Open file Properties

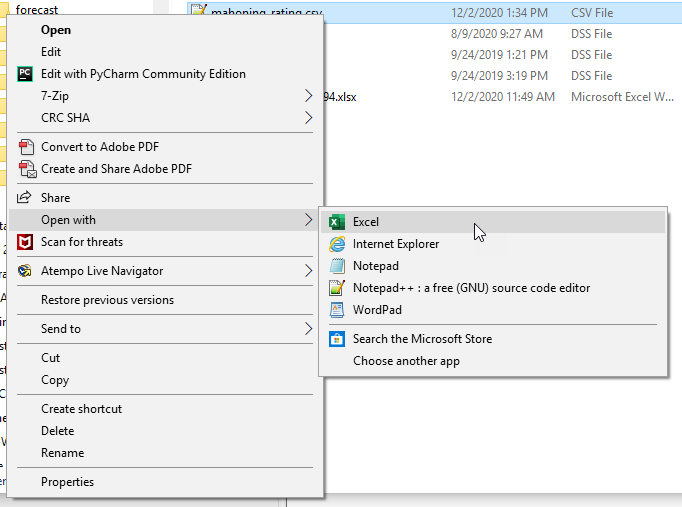click(x=165, y=482)
